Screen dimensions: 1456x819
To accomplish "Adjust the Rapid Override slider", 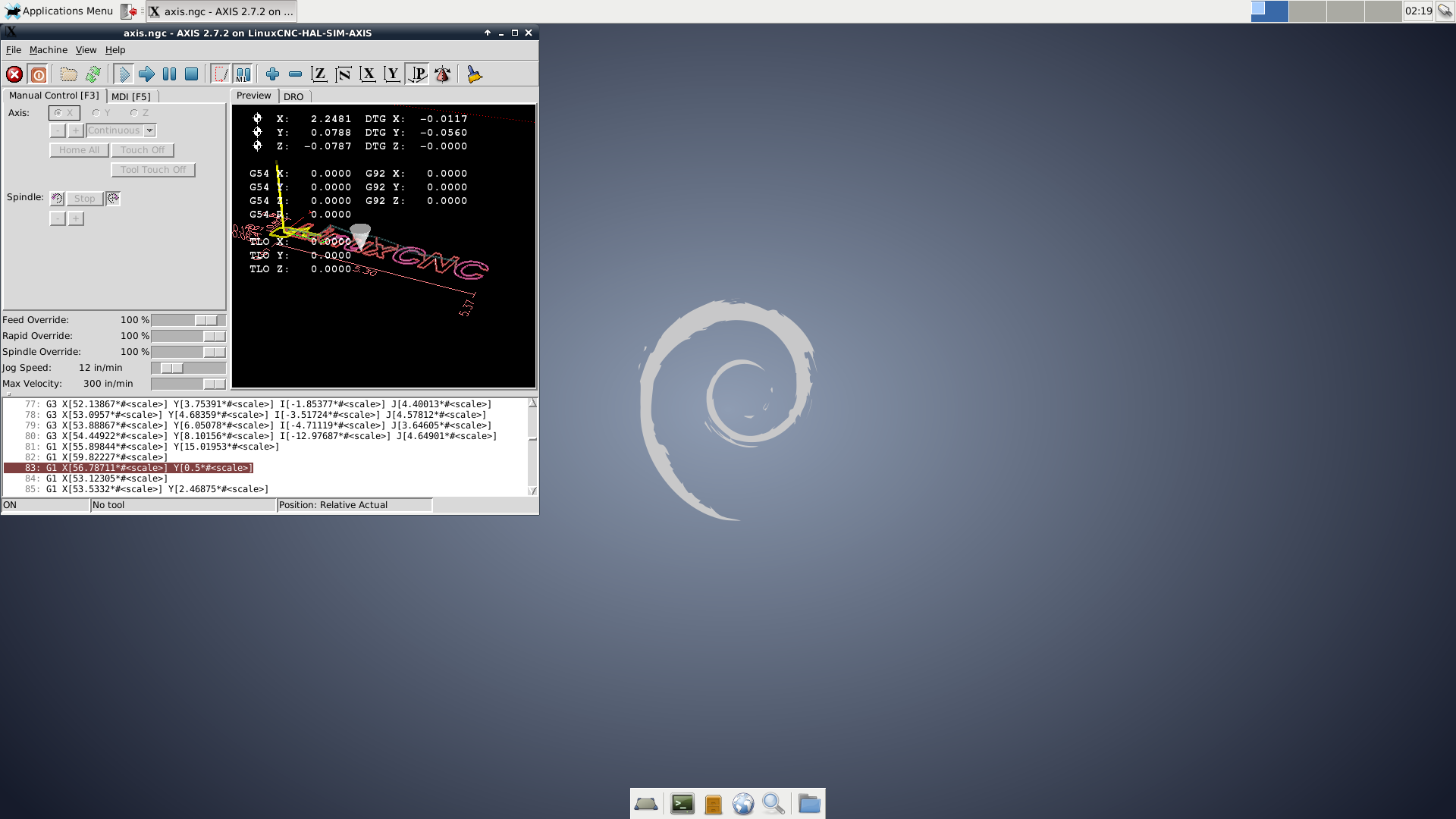I will tap(189, 336).
